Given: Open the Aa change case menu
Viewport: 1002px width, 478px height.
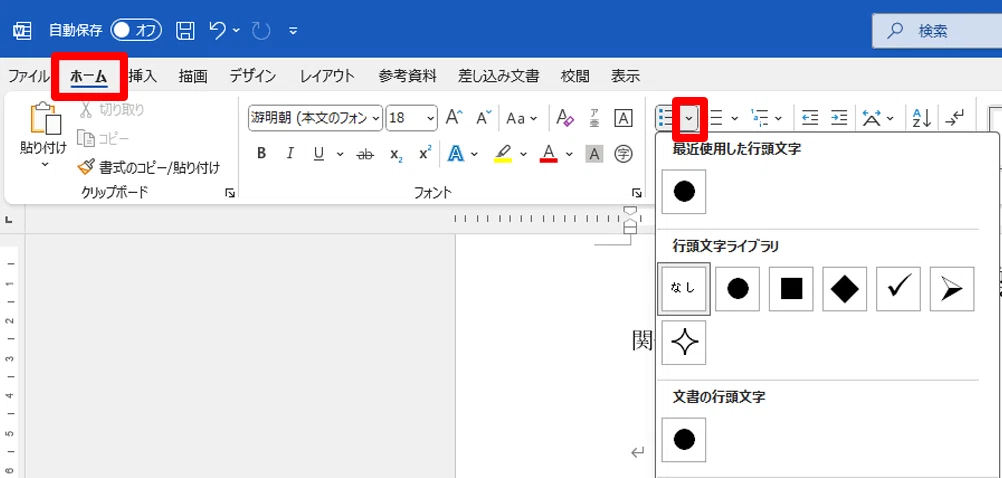Looking at the screenshot, I should point(522,118).
